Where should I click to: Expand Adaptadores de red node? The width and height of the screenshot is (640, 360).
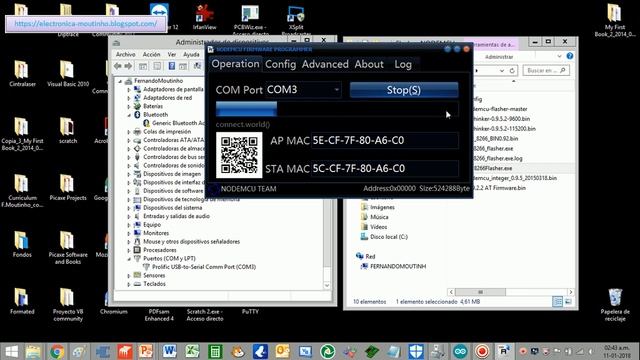click(x=129, y=98)
